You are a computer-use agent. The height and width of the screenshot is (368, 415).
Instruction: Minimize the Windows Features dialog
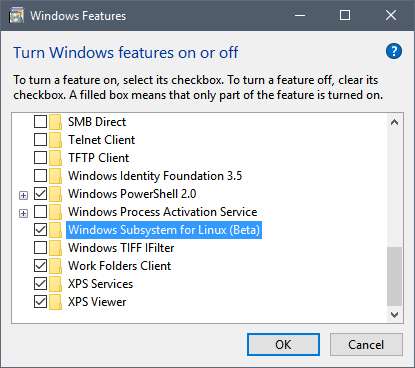point(300,15)
